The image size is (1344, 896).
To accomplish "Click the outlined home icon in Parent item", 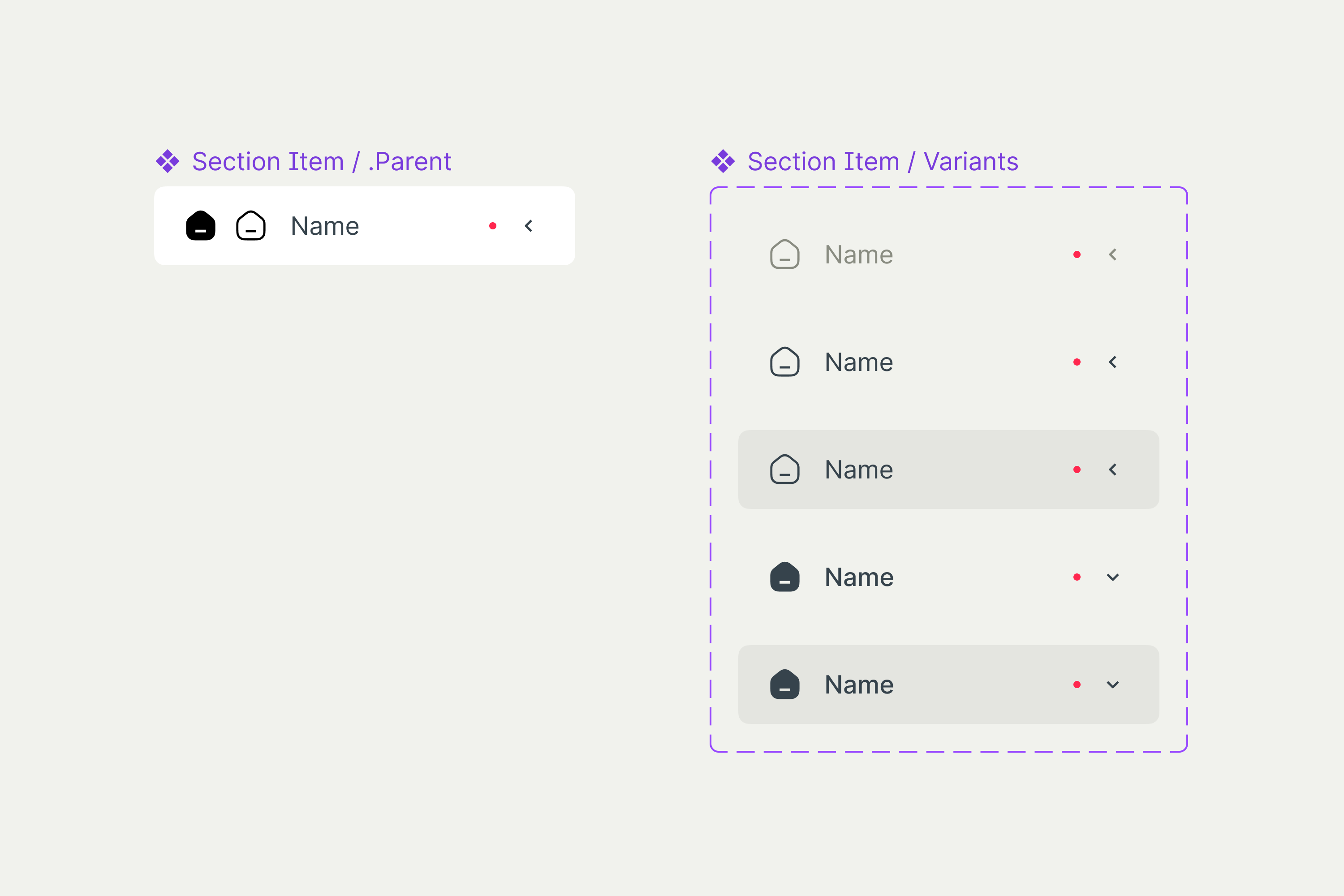I will [251, 226].
